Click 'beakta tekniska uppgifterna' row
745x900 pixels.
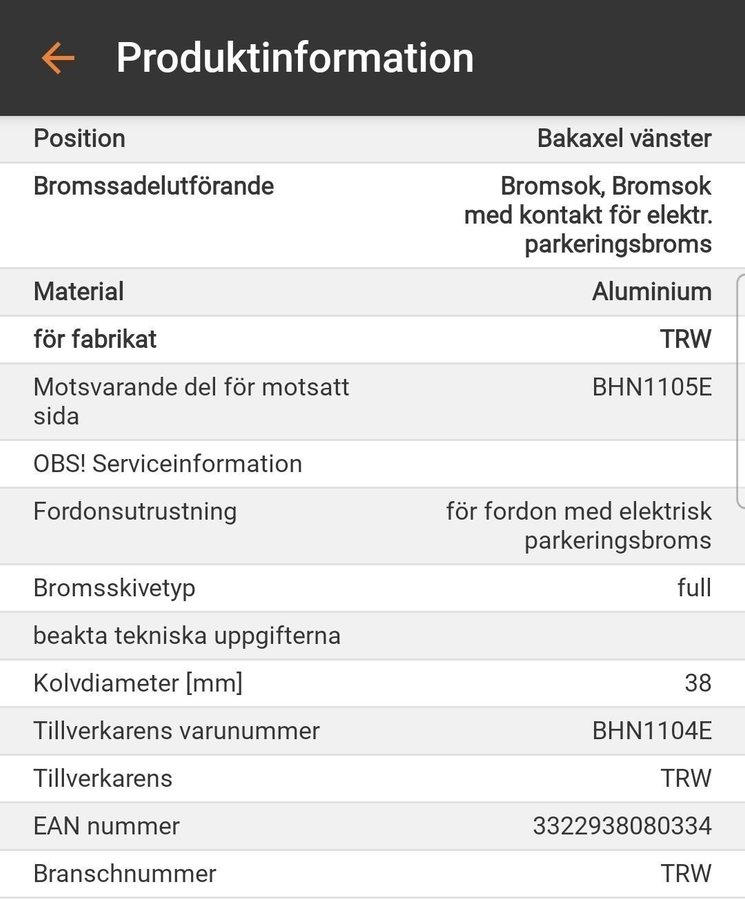(187, 636)
